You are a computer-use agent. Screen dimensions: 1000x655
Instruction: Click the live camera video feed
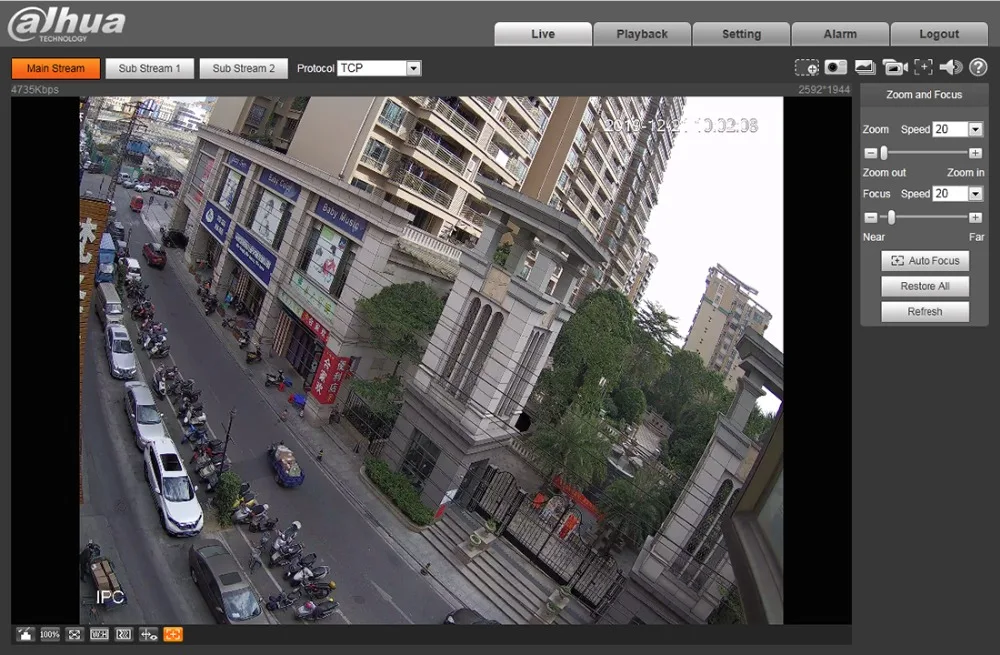coord(431,360)
